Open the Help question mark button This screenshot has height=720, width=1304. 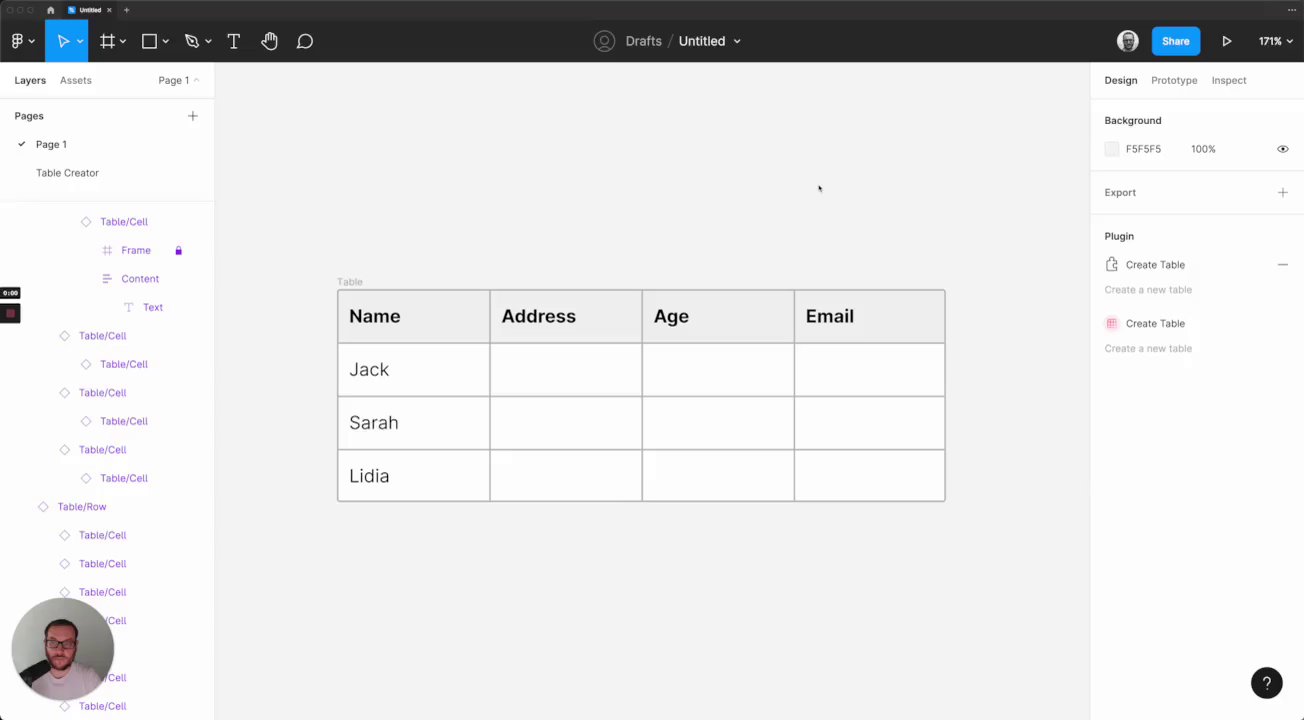coord(1267,683)
